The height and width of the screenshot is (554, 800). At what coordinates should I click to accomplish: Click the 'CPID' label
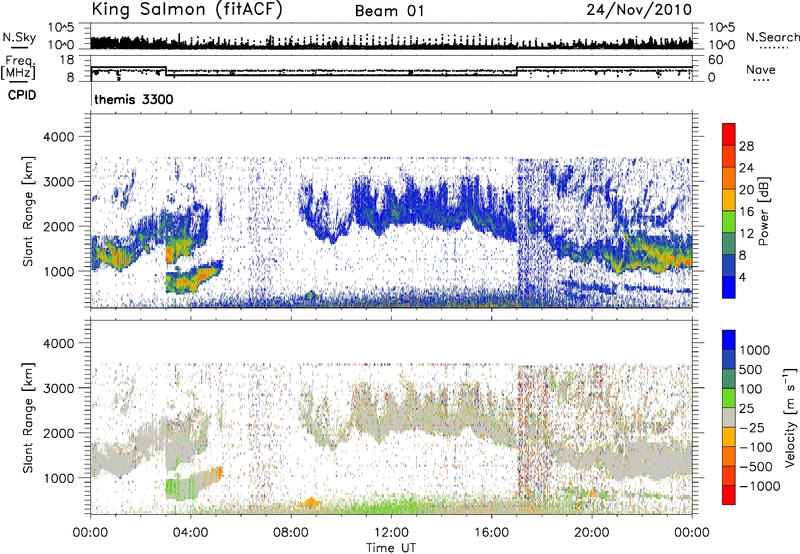(x=22, y=95)
